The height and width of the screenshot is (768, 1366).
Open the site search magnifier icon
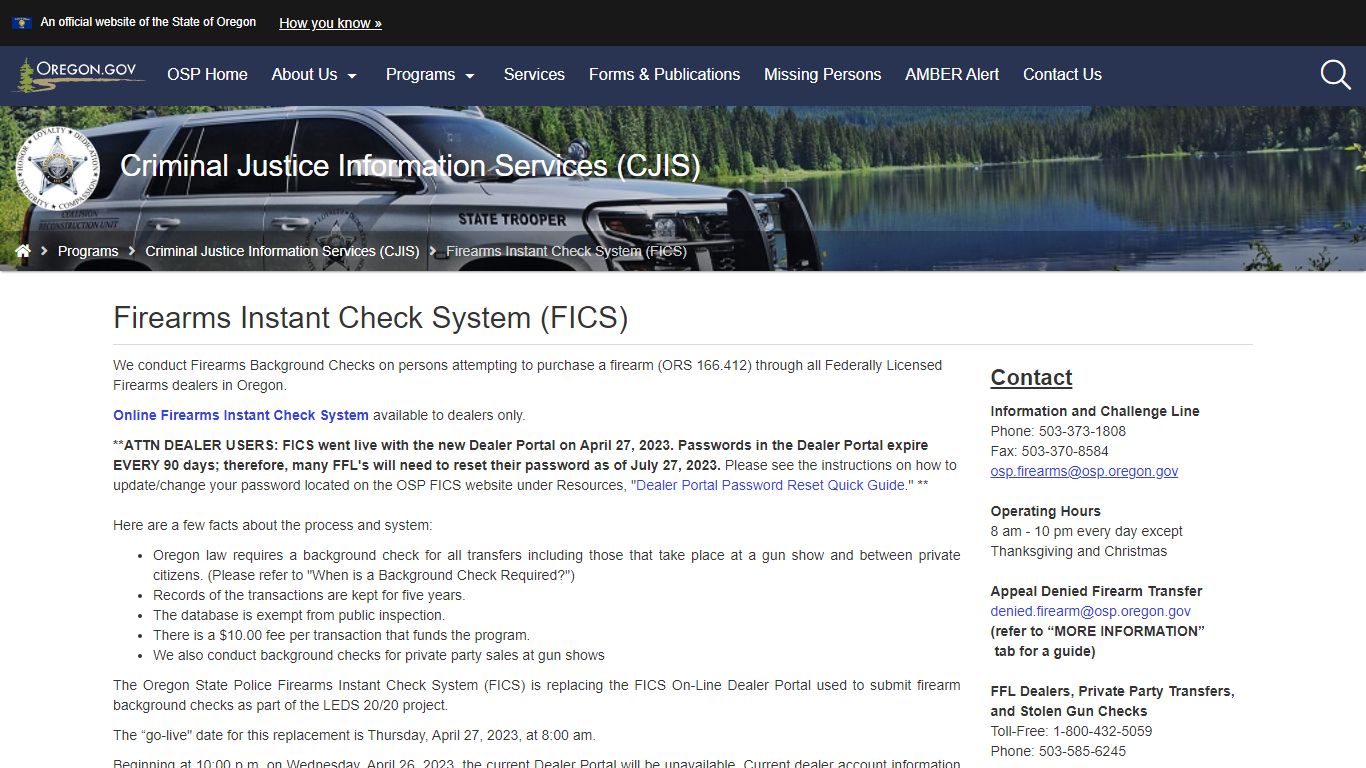(x=1336, y=75)
